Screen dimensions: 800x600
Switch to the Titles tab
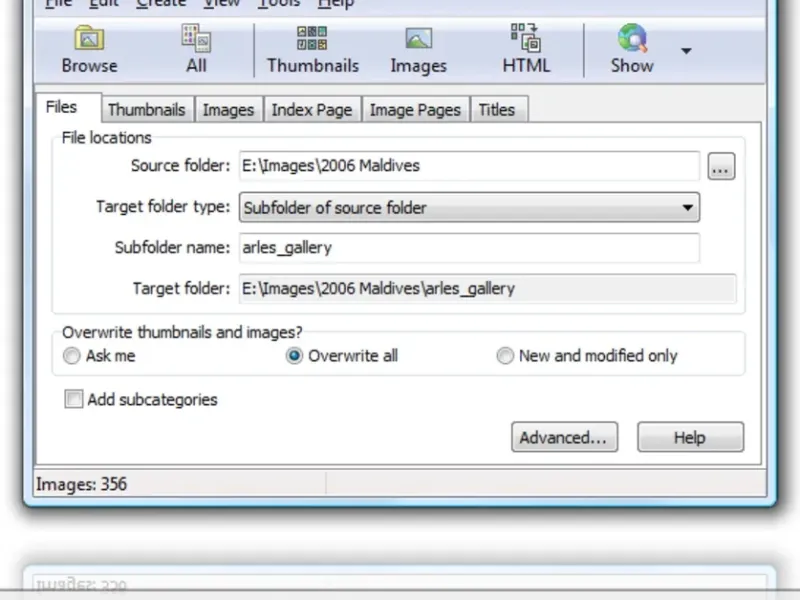497,110
